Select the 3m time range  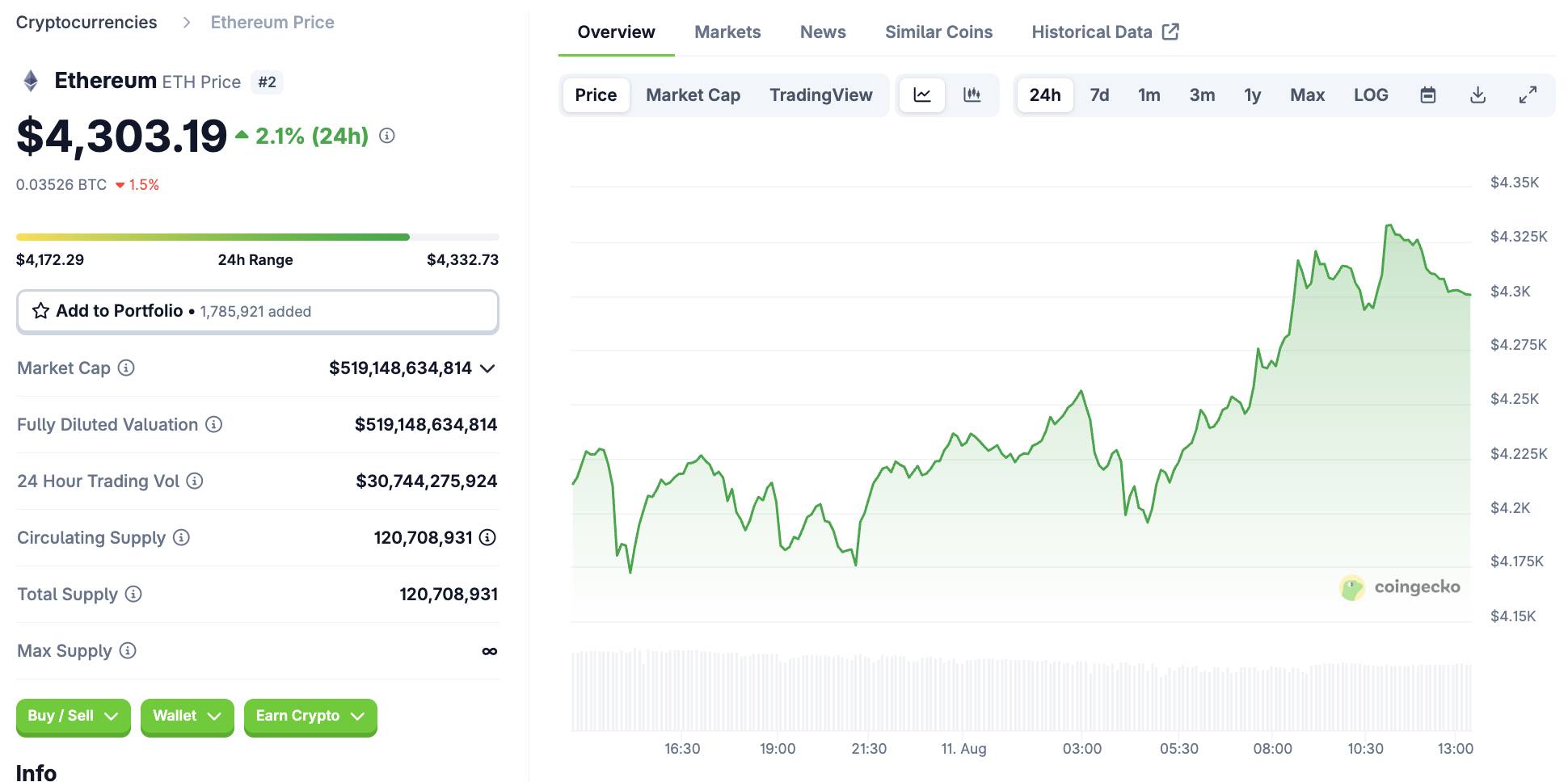tap(1202, 95)
